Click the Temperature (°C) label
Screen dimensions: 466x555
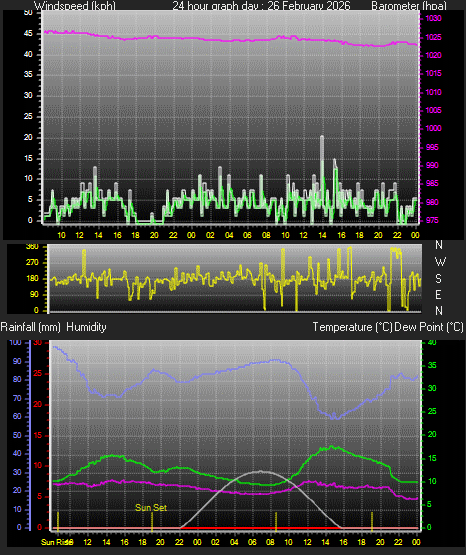352,327
